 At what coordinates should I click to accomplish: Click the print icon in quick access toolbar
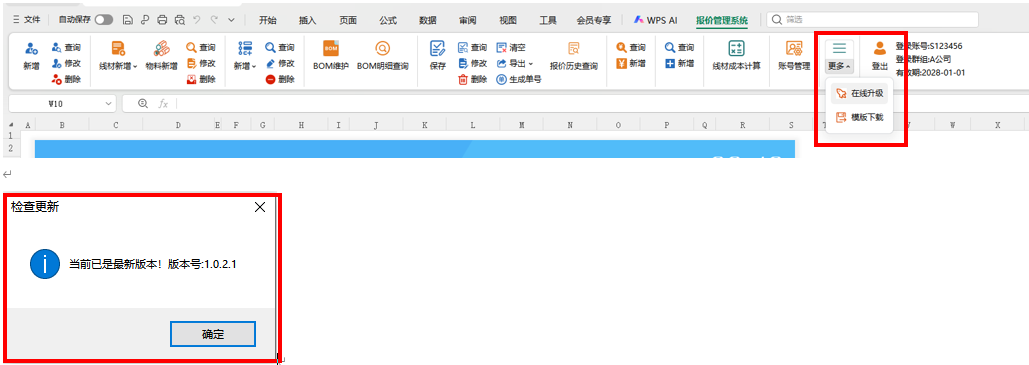[162, 20]
